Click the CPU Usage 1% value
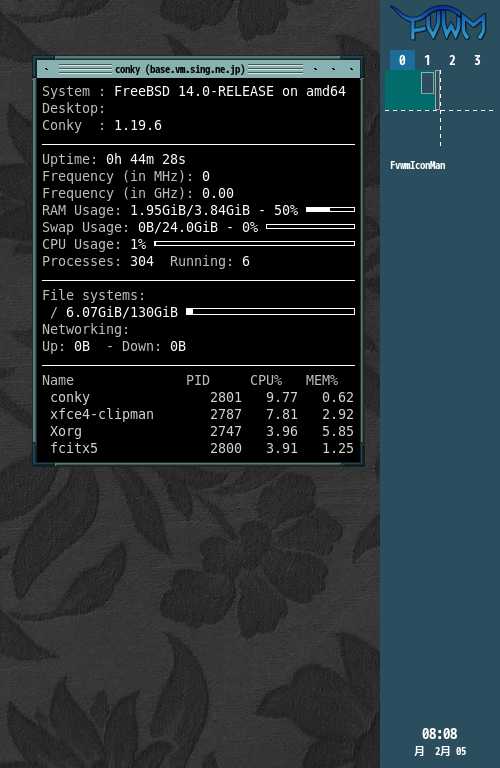This screenshot has width=500, height=768. [x=138, y=244]
